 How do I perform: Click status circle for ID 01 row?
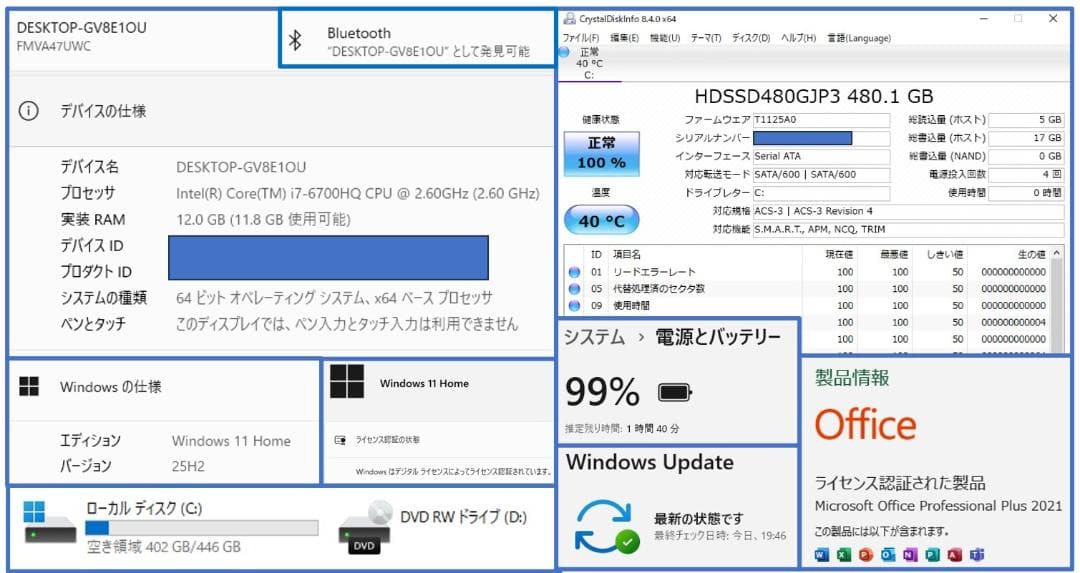(x=574, y=272)
